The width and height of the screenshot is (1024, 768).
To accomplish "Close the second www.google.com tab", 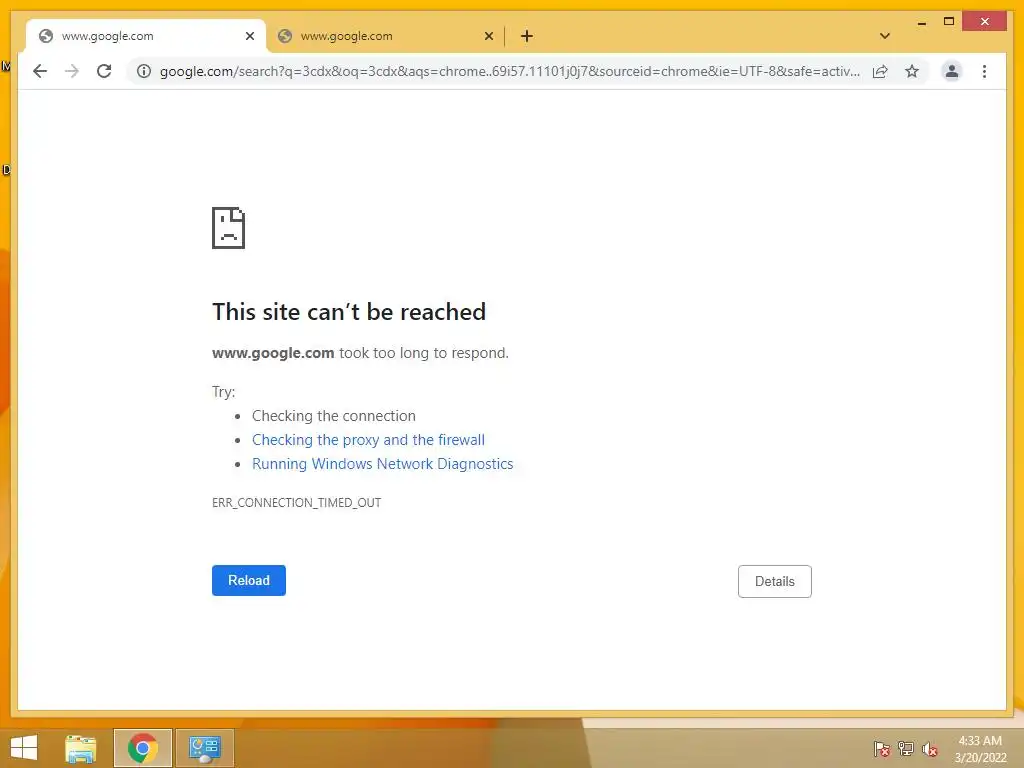I will (x=488, y=36).
